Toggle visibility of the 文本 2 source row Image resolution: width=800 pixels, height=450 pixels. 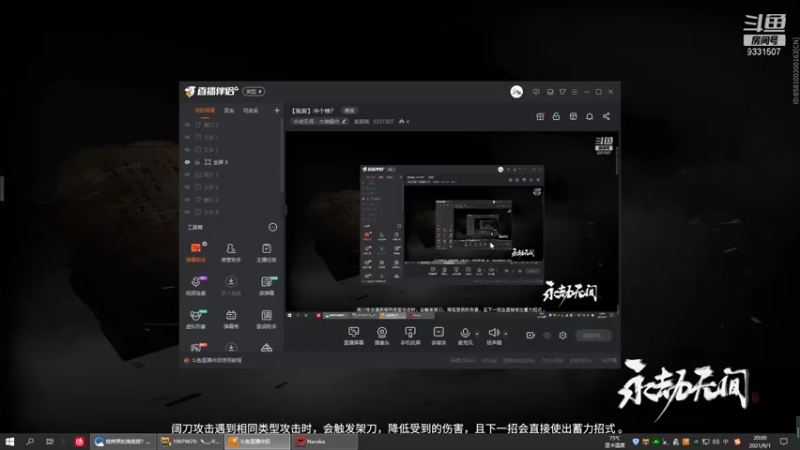click(187, 137)
